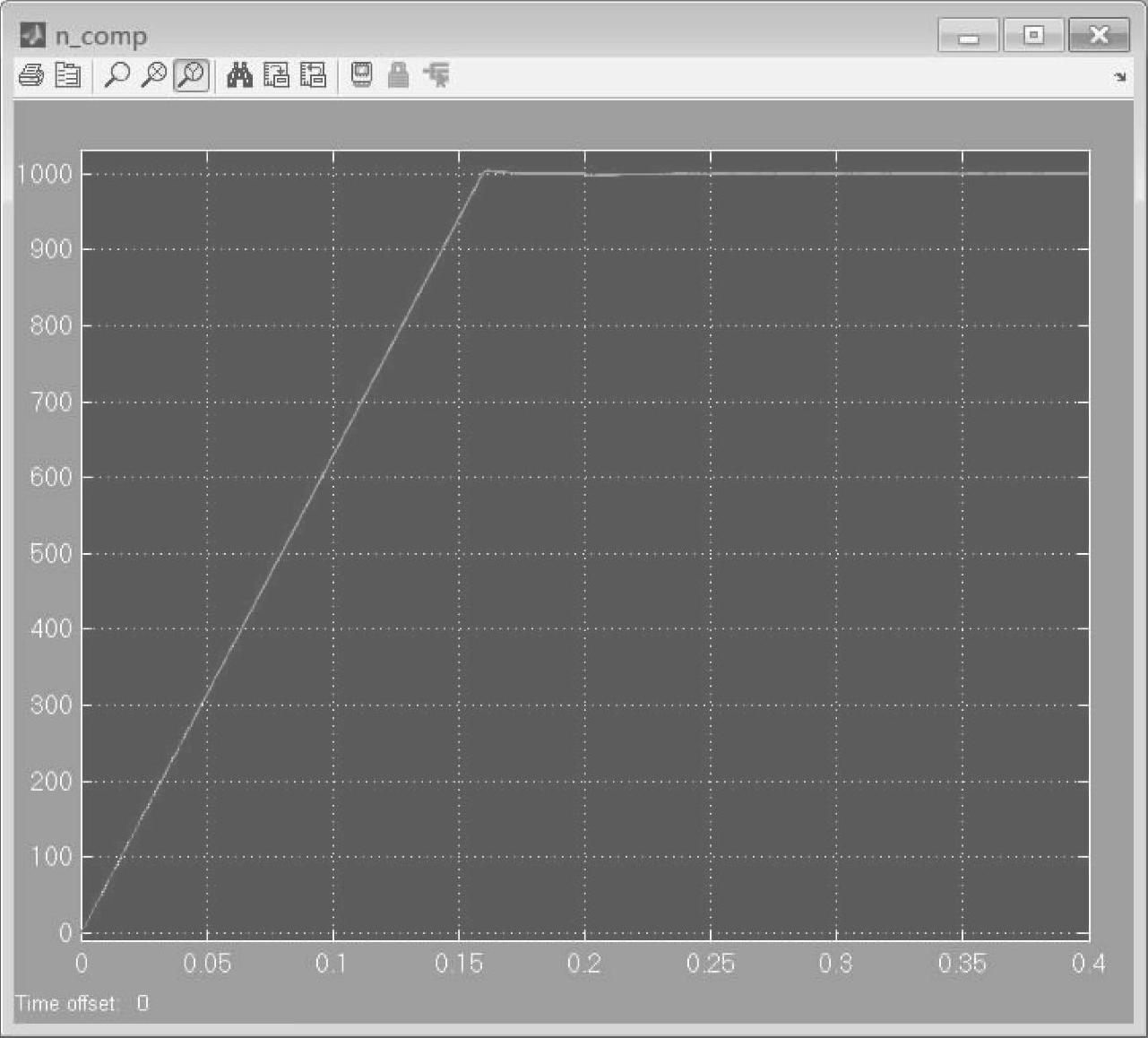Click the 0.2 x-axis tick label
Screen dimensions: 1148x1038
tap(584, 964)
